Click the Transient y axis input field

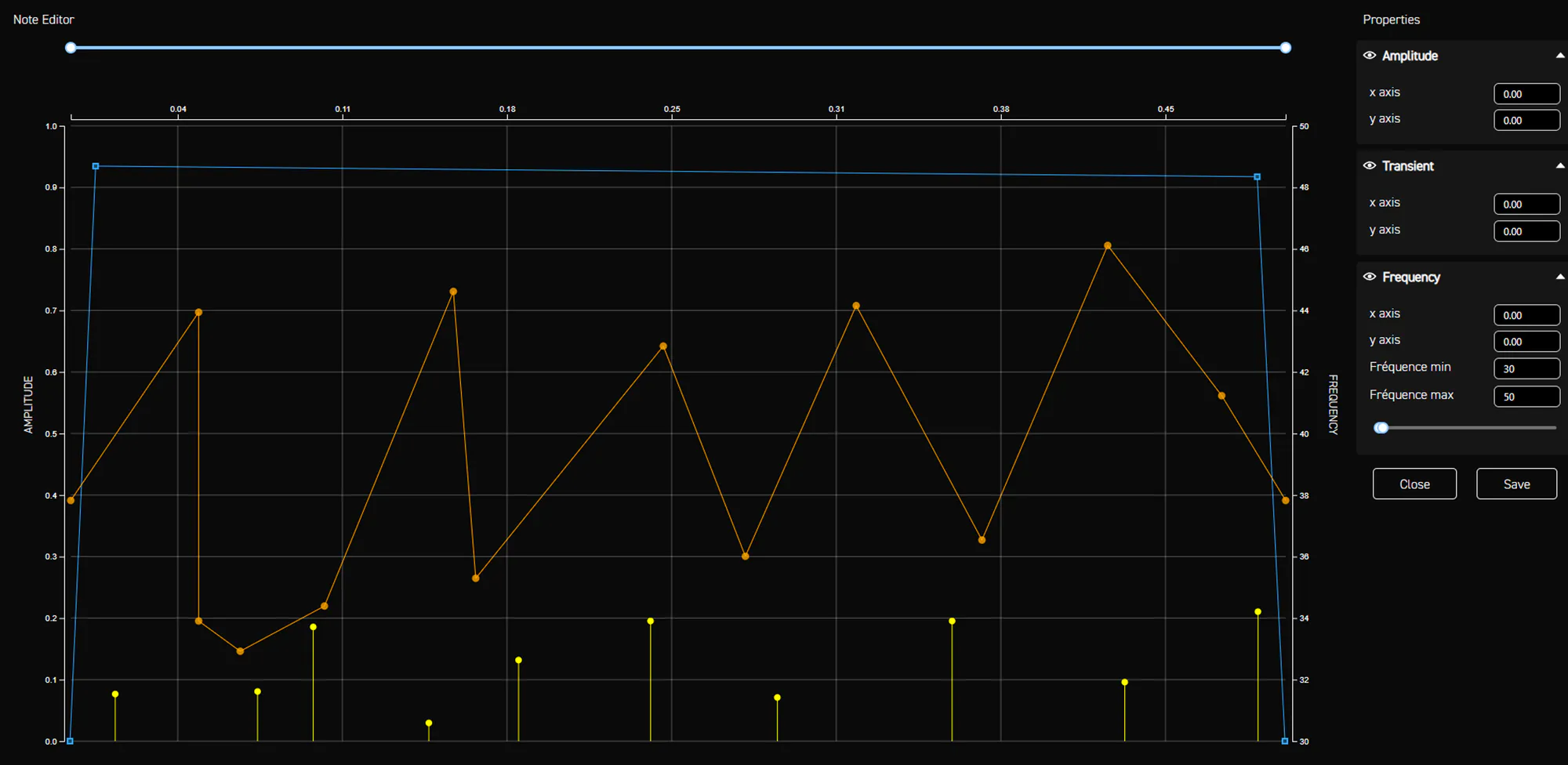(1526, 231)
